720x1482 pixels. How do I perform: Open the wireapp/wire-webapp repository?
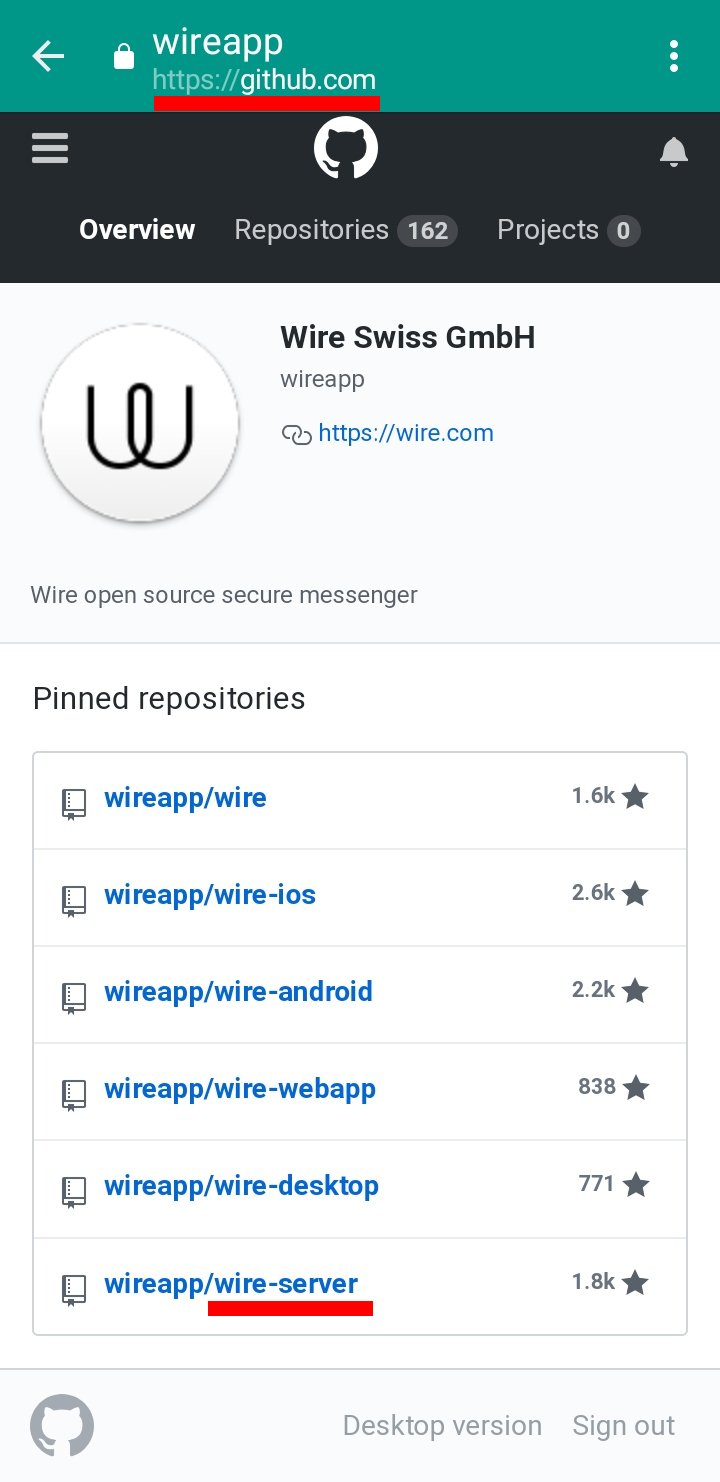[240, 1089]
